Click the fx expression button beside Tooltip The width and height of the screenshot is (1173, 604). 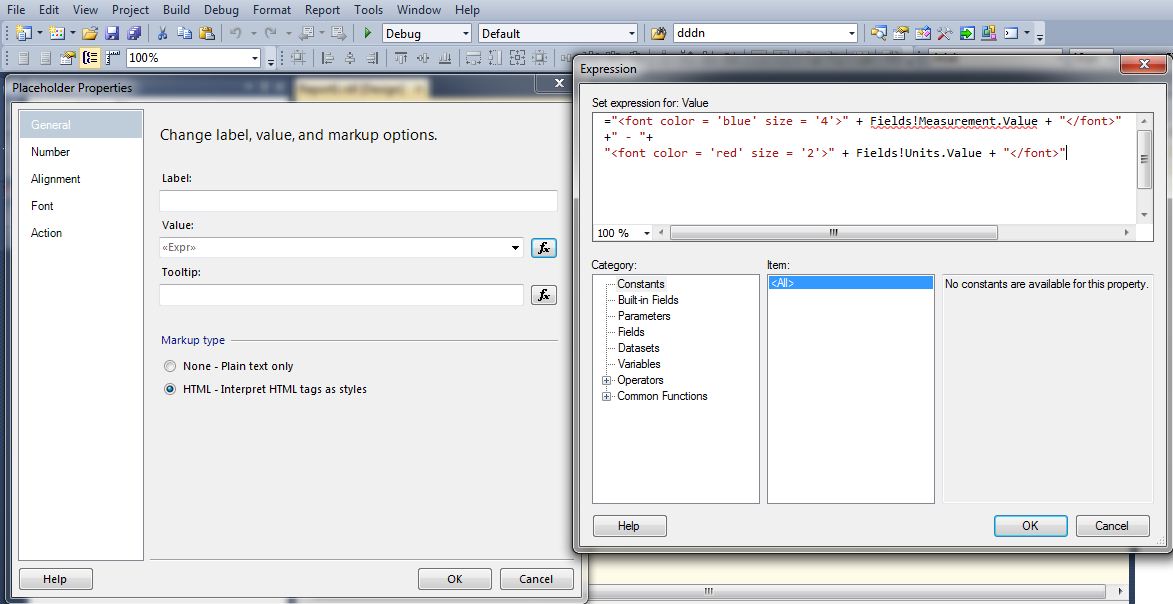[x=544, y=295]
